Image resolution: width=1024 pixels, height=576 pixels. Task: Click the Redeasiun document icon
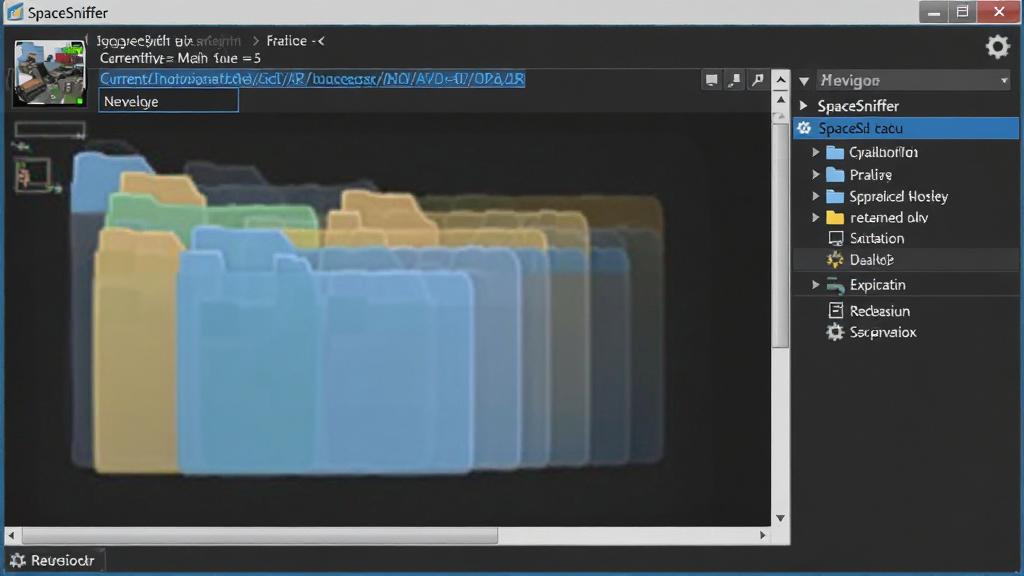point(835,311)
